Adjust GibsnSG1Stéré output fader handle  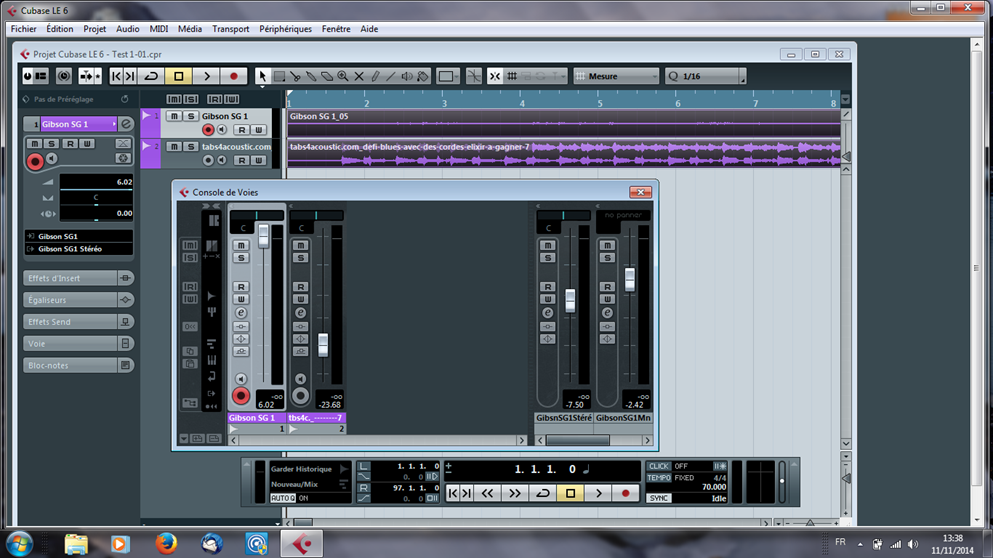(x=570, y=300)
